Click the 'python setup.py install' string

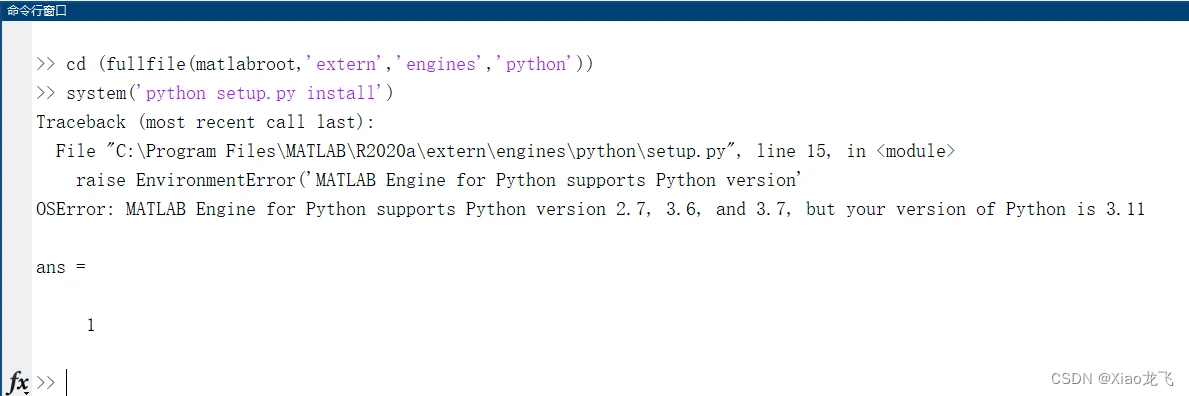[265, 93]
